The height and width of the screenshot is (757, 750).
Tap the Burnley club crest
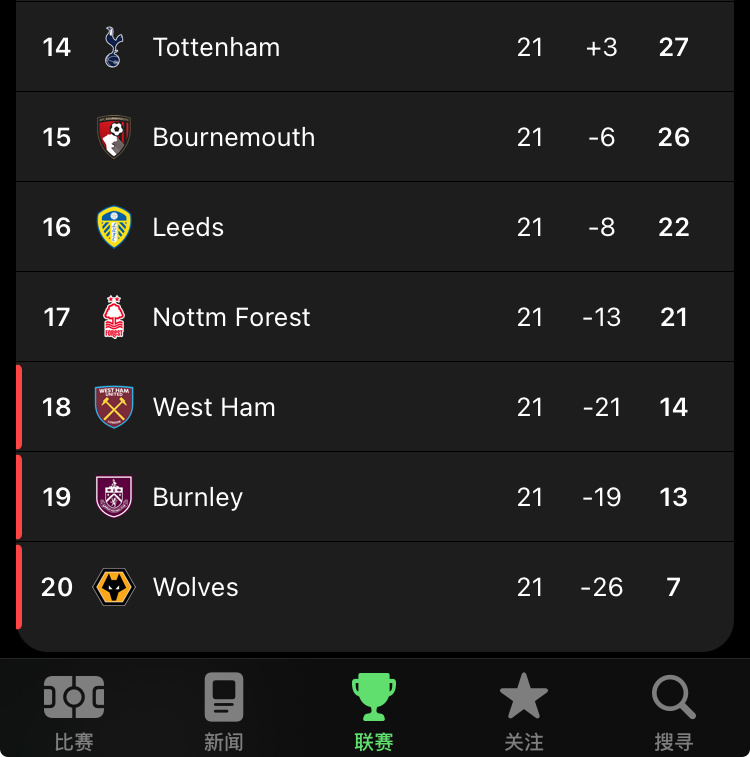click(114, 497)
